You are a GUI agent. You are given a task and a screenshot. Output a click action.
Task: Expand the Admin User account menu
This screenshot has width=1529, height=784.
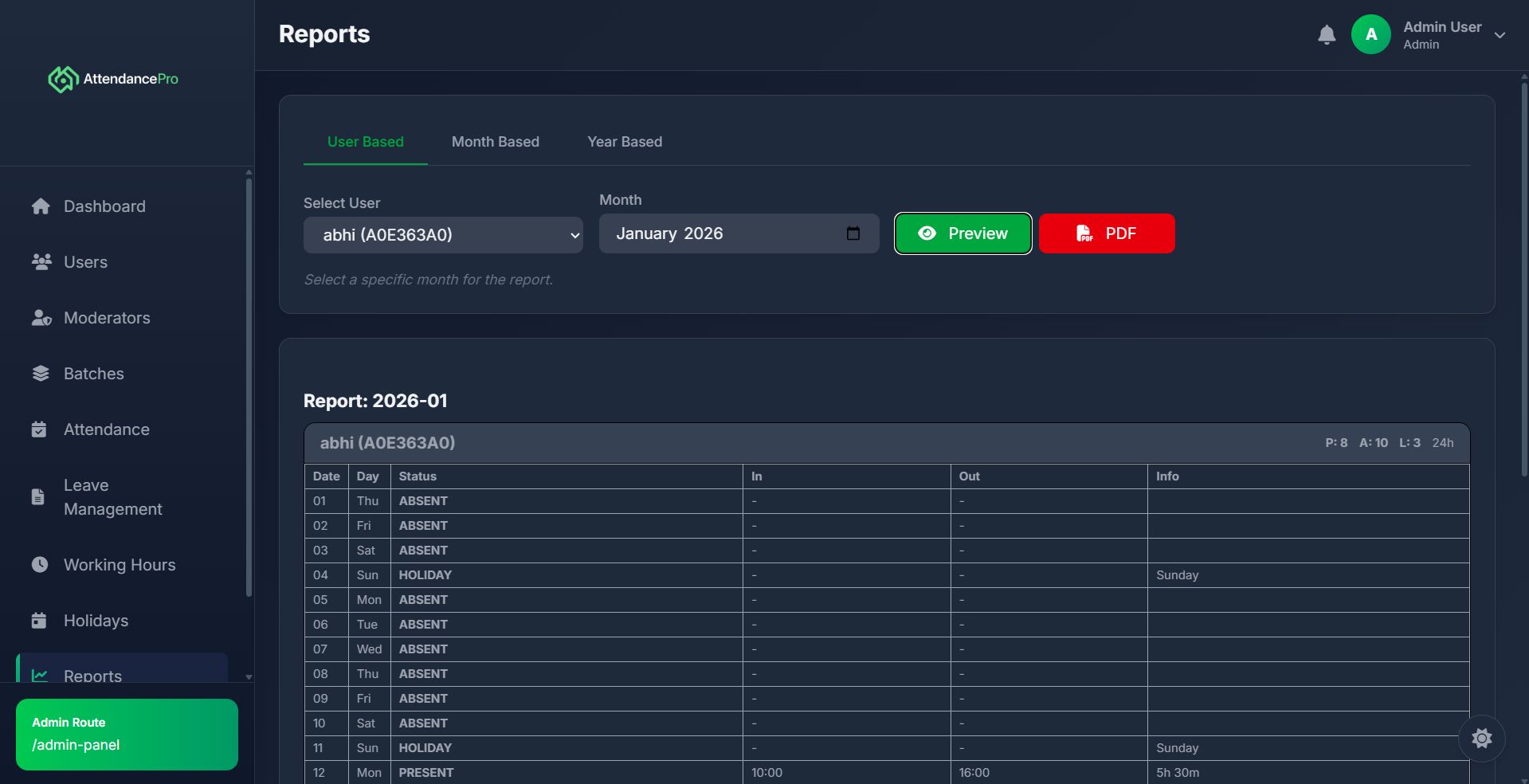[x=1499, y=35]
